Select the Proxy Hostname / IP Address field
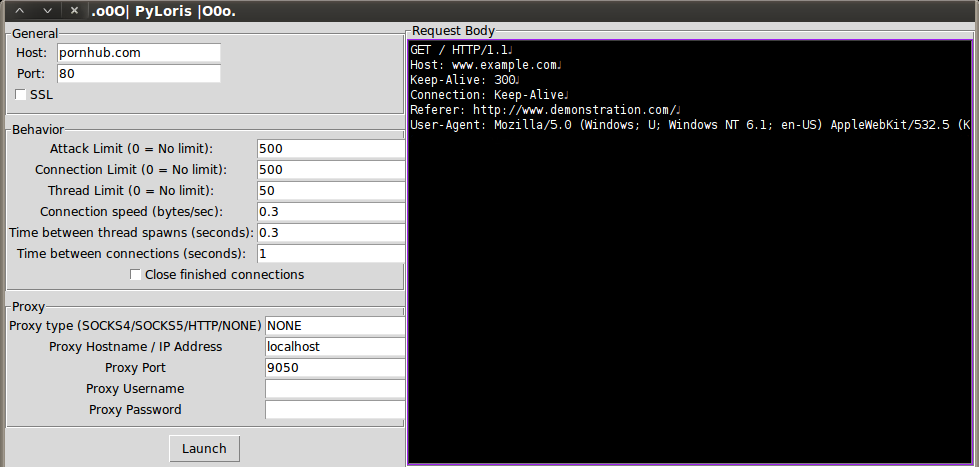 (333, 347)
